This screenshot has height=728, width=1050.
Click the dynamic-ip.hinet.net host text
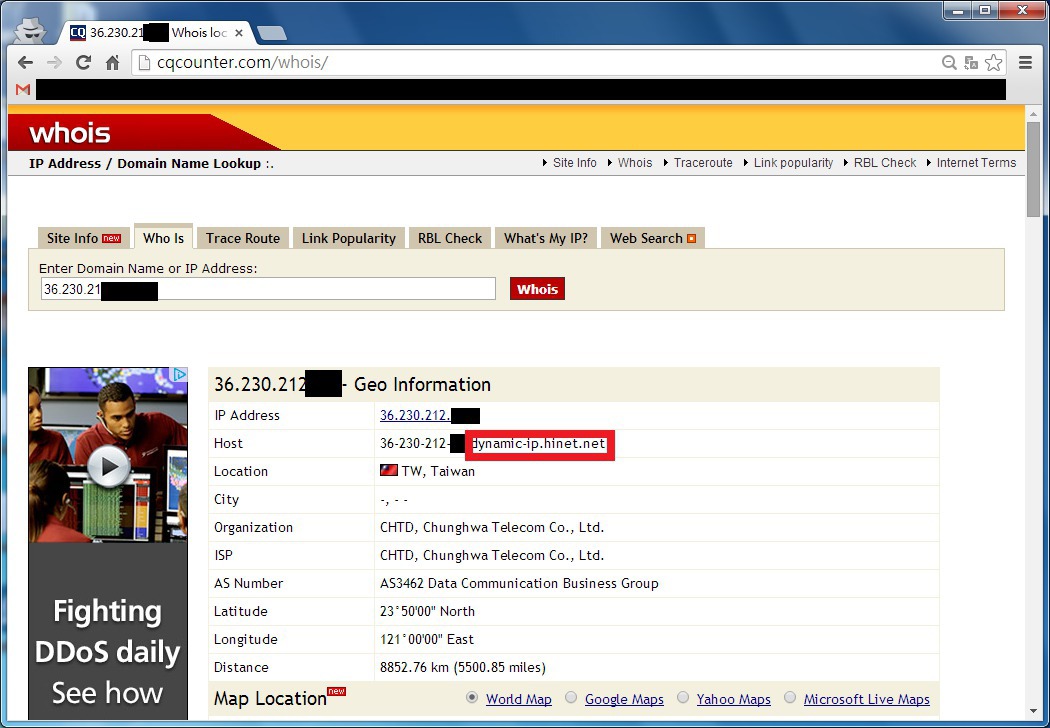tap(539, 443)
